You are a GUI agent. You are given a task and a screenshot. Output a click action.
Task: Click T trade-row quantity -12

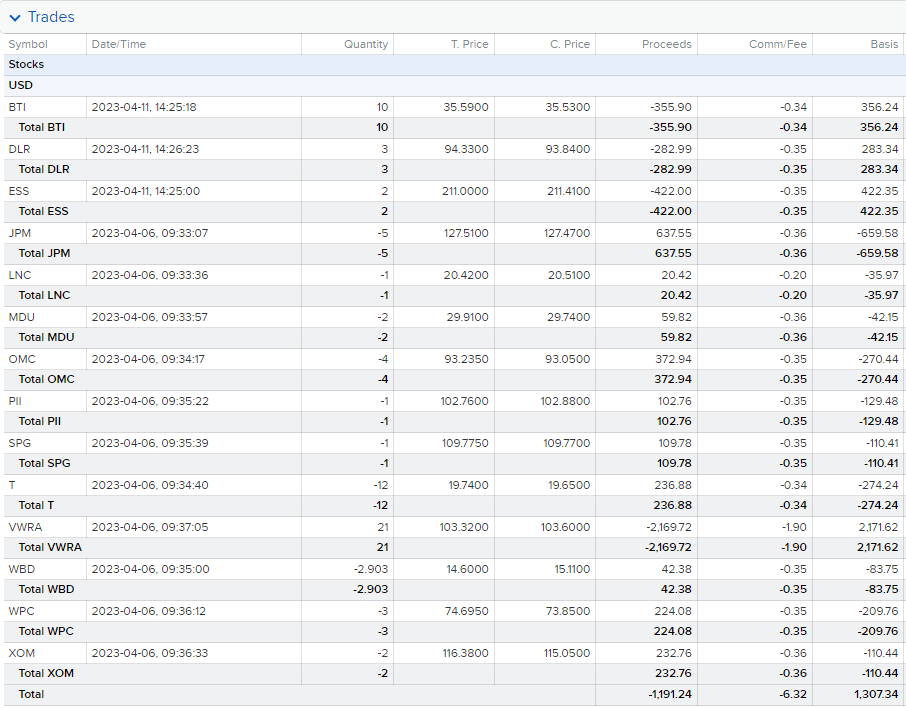[380, 485]
